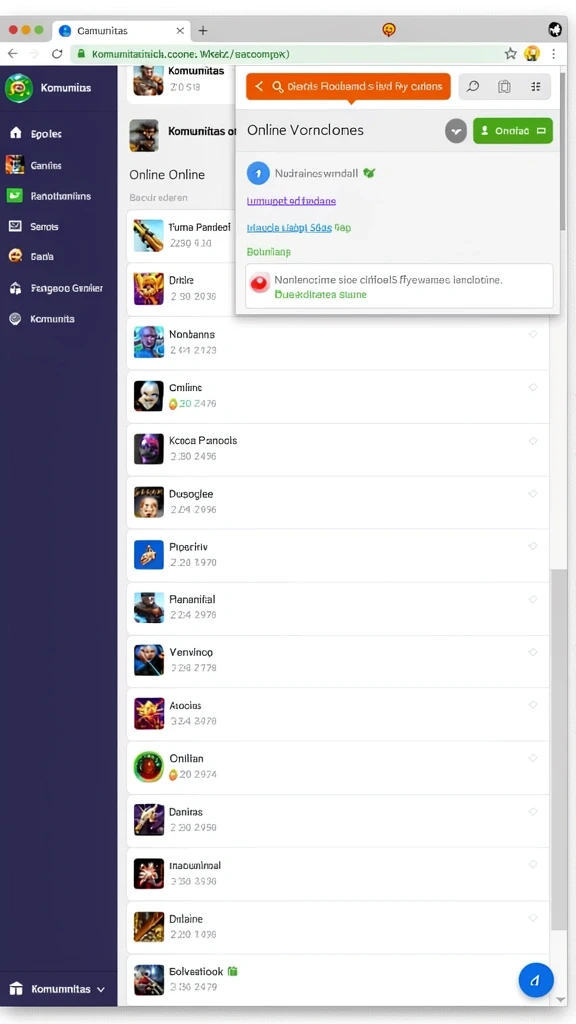Click the orange back arrow in popup header
Image resolution: width=576 pixels, height=1024 pixels.
click(x=259, y=86)
